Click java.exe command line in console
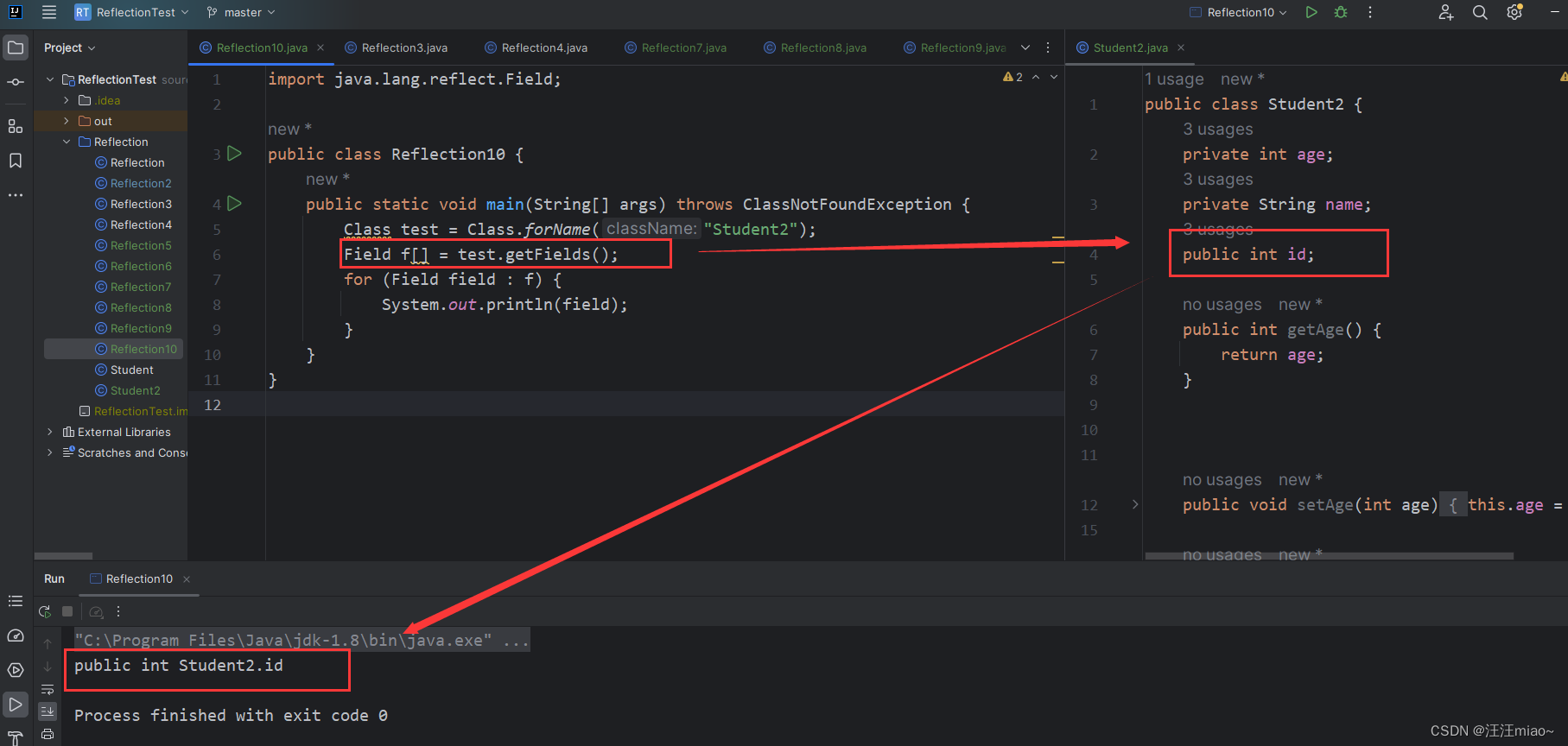This screenshot has height=746, width=1568. (x=302, y=640)
